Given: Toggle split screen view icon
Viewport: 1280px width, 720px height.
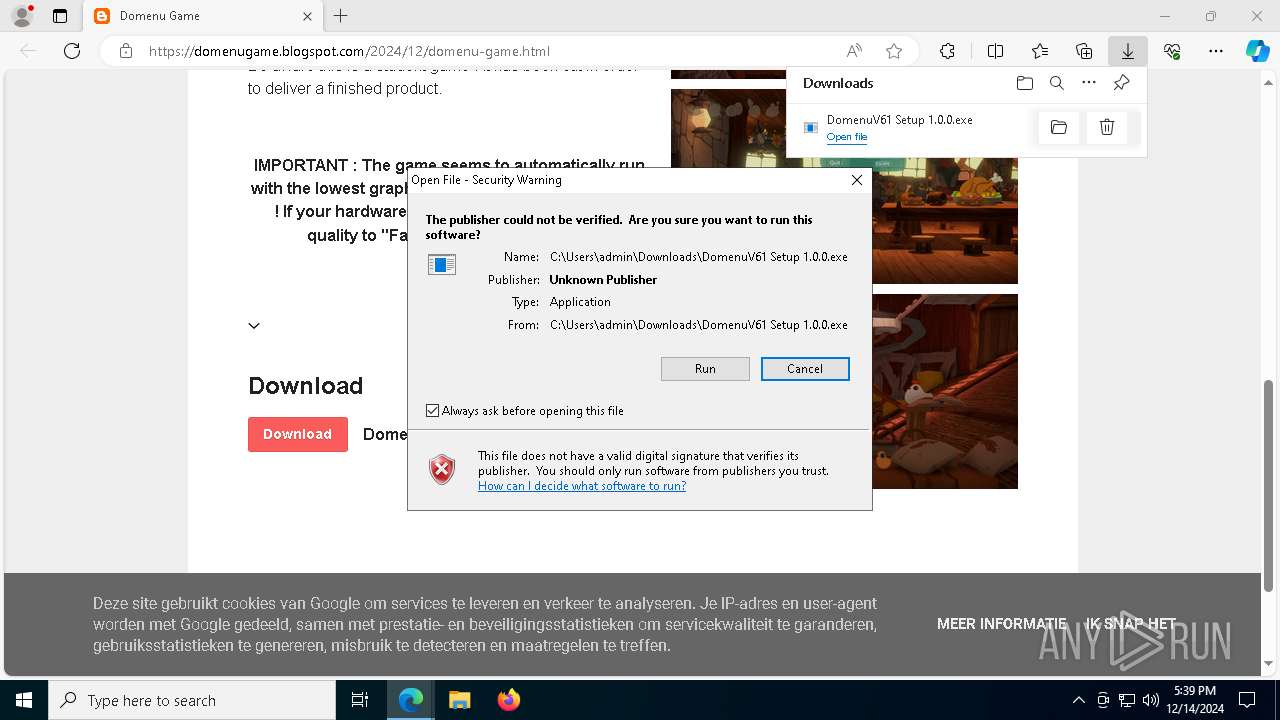Looking at the screenshot, I should (995, 51).
